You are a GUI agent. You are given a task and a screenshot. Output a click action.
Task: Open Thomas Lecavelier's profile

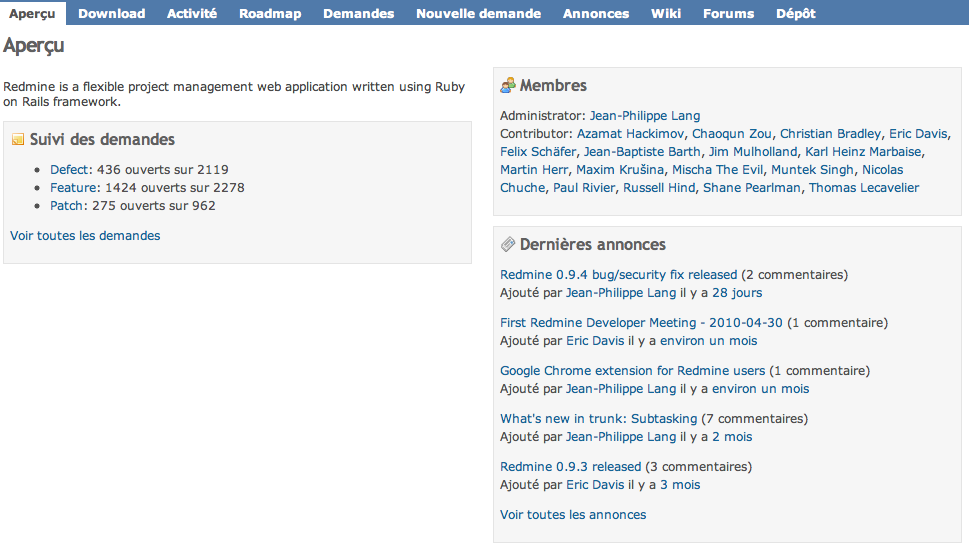click(x=864, y=187)
